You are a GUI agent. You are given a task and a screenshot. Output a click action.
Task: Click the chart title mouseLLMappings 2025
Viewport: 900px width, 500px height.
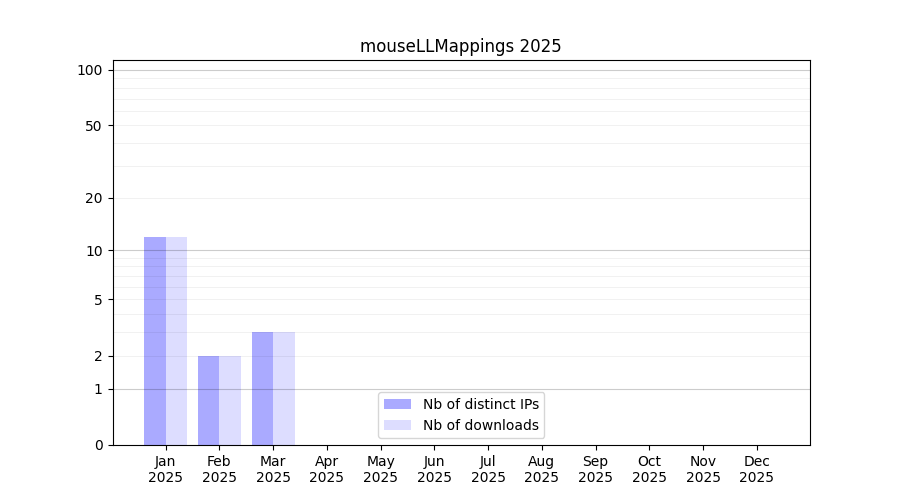[x=460, y=46]
